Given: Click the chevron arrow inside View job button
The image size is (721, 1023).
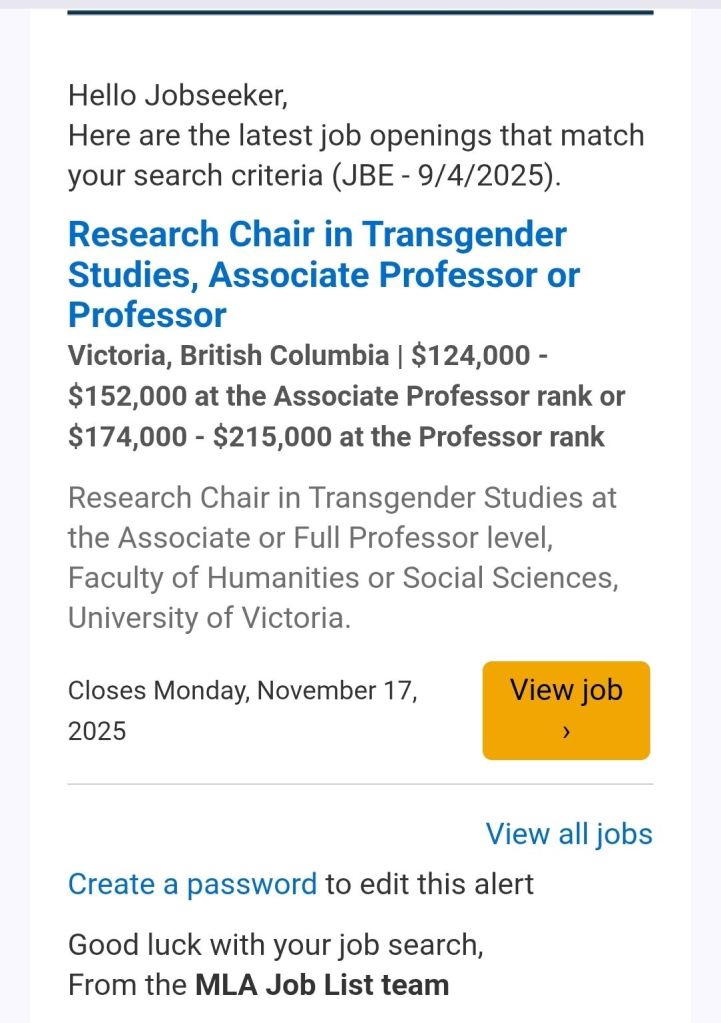Looking at the screenshot, I should 566,733.
